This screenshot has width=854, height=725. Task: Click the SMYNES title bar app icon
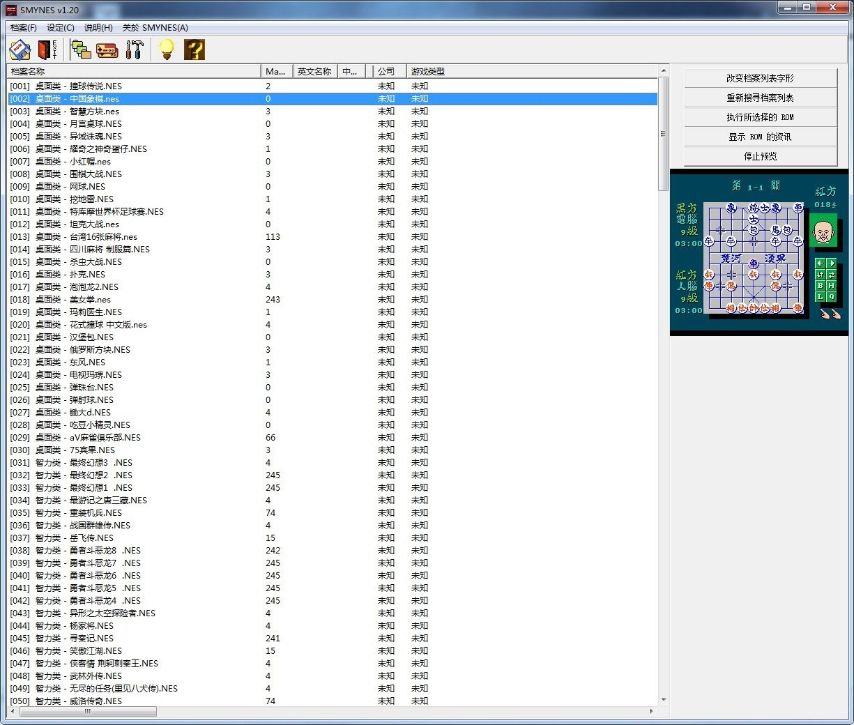point(11,9)
